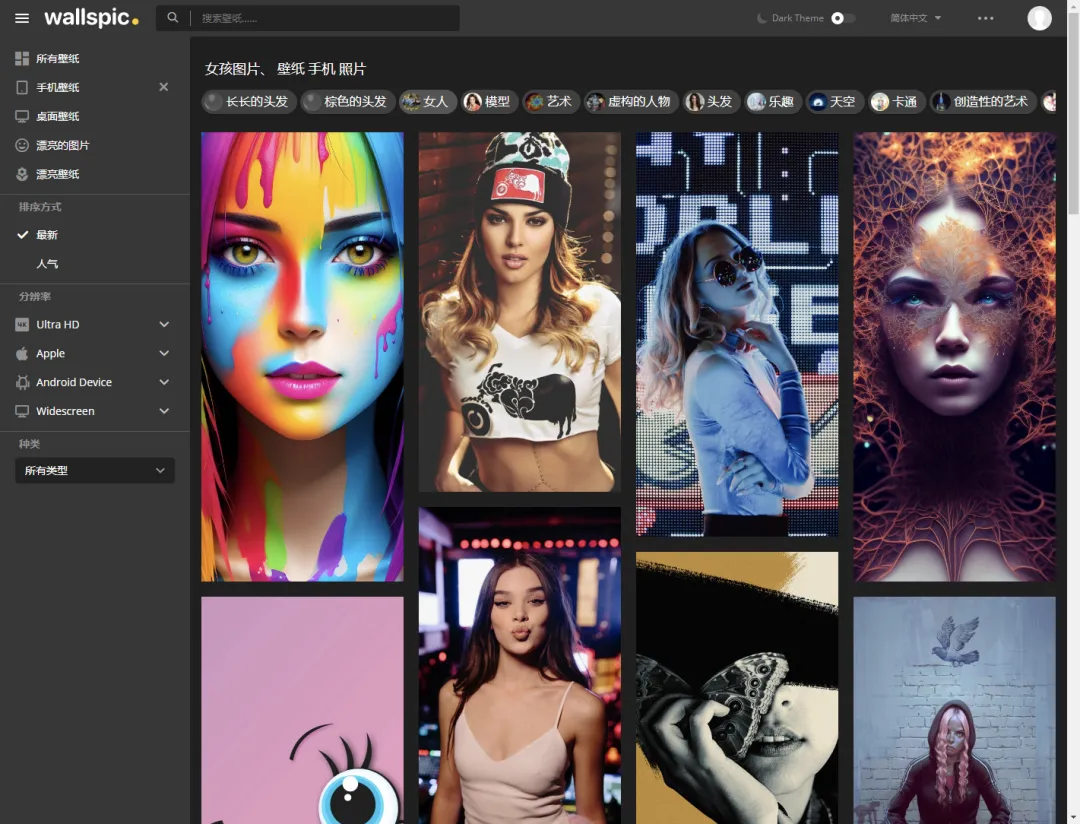Expand the Android Device resolution list
Screen dimensions: 1080x824
164,382
